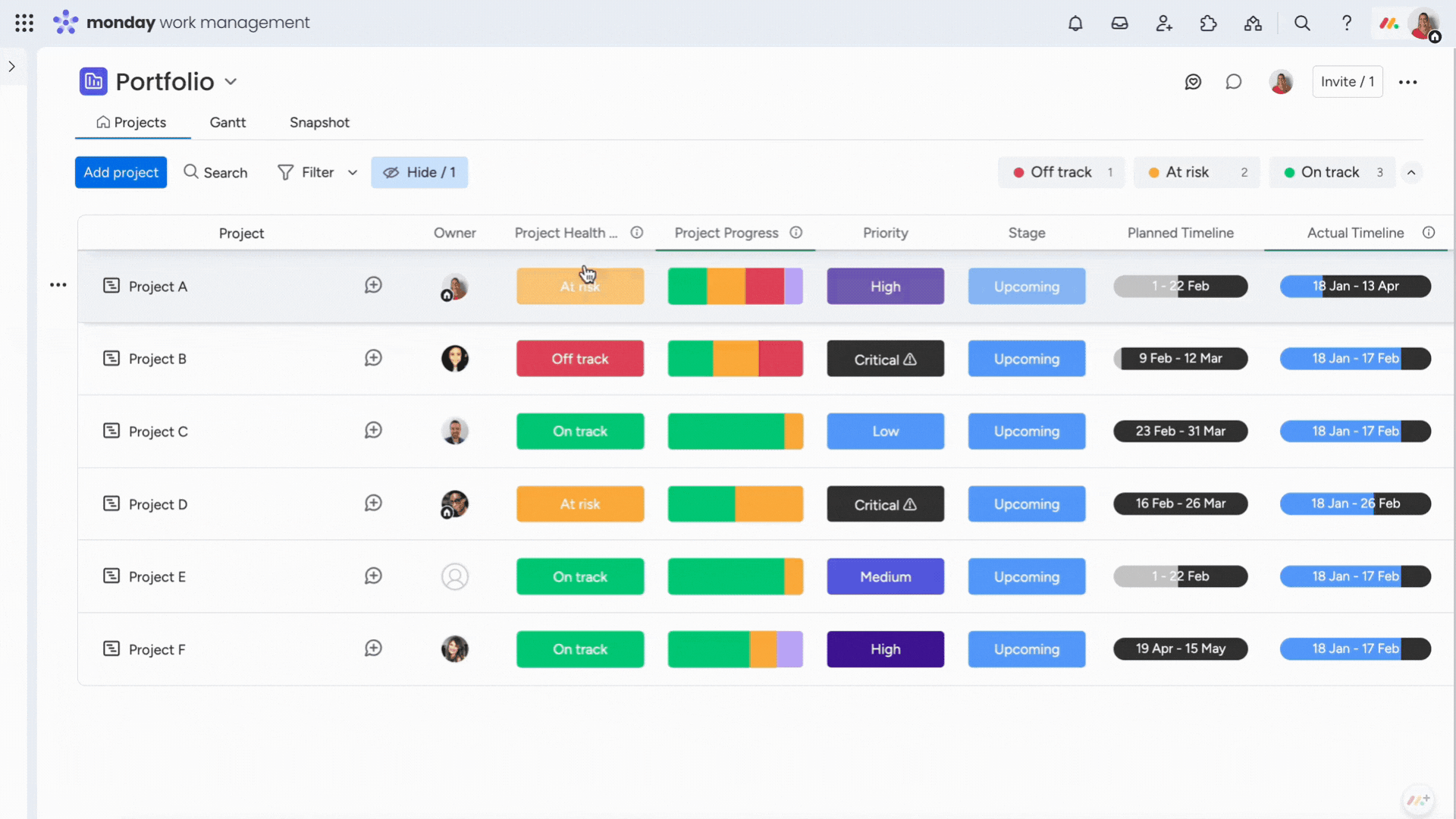Click the Planned Timeline column header
This screenshot has height=819, width=1456.
click(1180, 233)
